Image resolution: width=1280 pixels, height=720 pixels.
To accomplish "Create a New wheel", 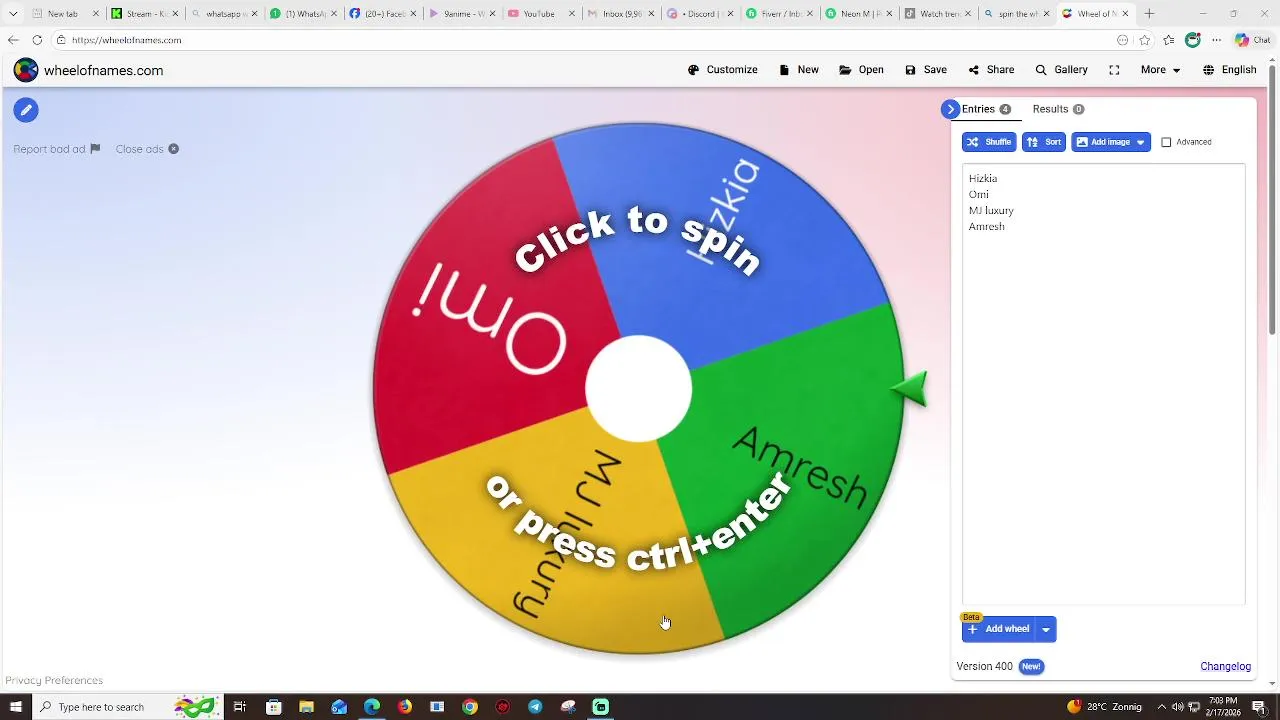I will (798, 70).
